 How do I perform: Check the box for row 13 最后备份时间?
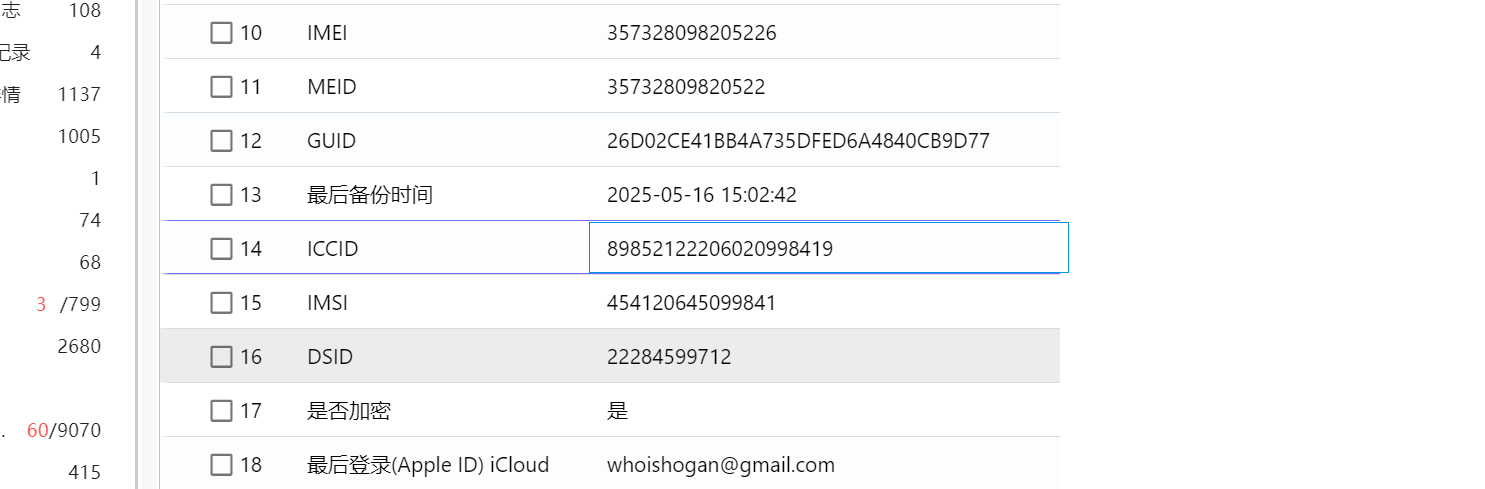[221, 195]
